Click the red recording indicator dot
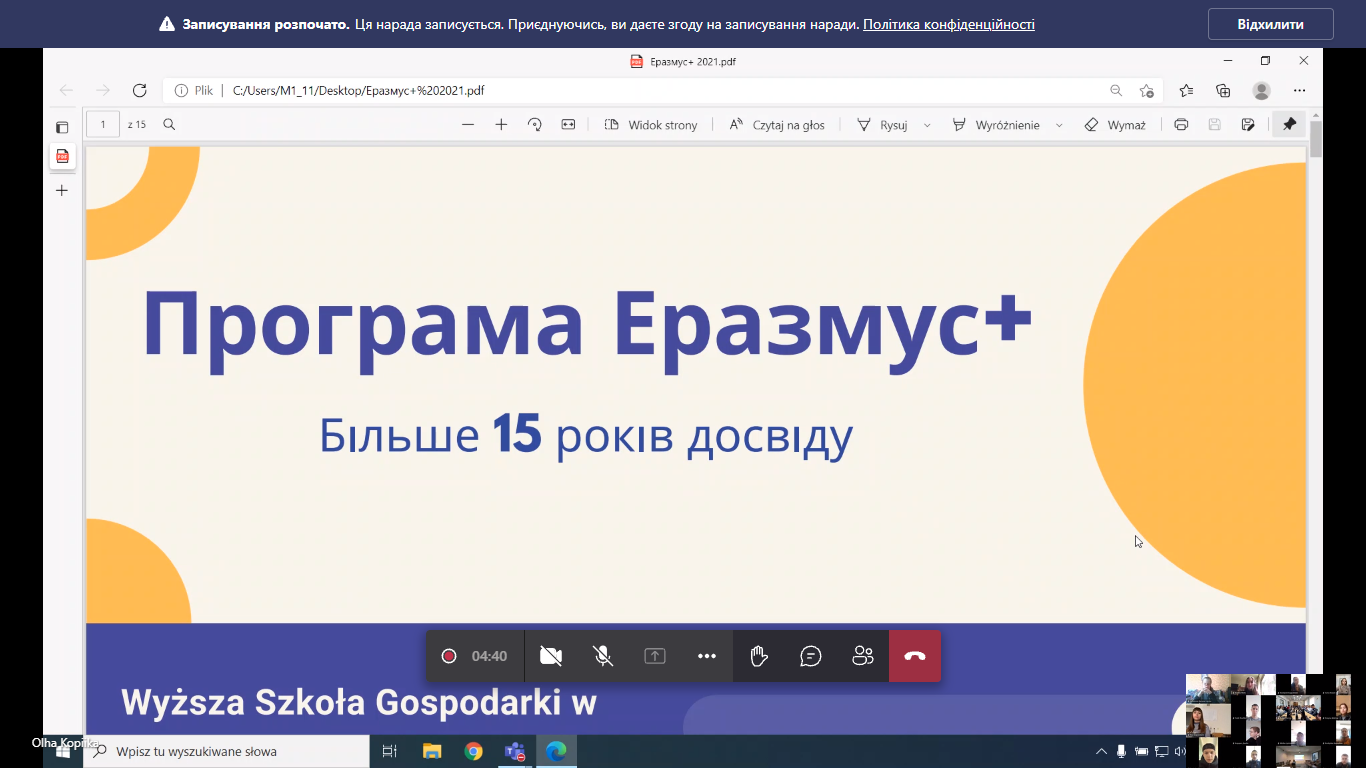The image size is (1366, 768). [x=449, y=656]
